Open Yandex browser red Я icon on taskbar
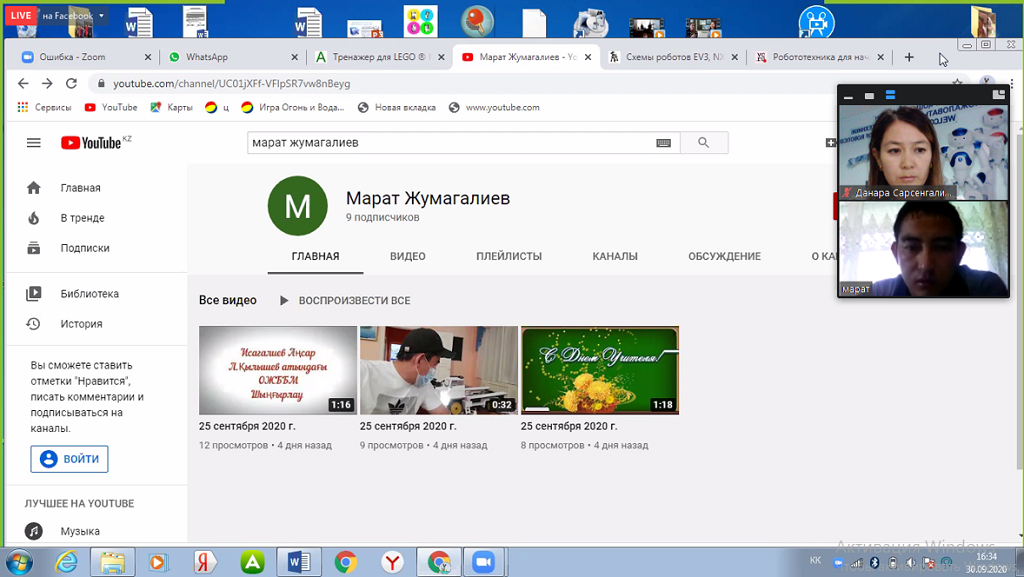Screen dimensions: 1024x577 pos(204,562)
